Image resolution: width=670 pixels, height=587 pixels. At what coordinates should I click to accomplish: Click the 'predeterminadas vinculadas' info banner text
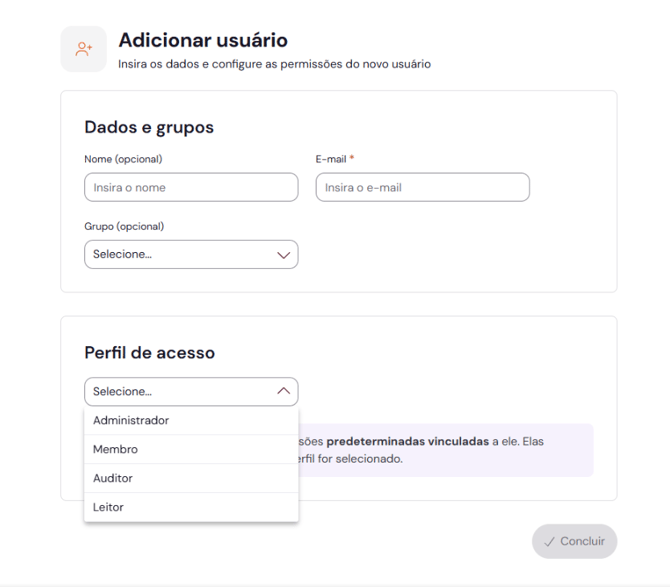(x=407, y=441)
